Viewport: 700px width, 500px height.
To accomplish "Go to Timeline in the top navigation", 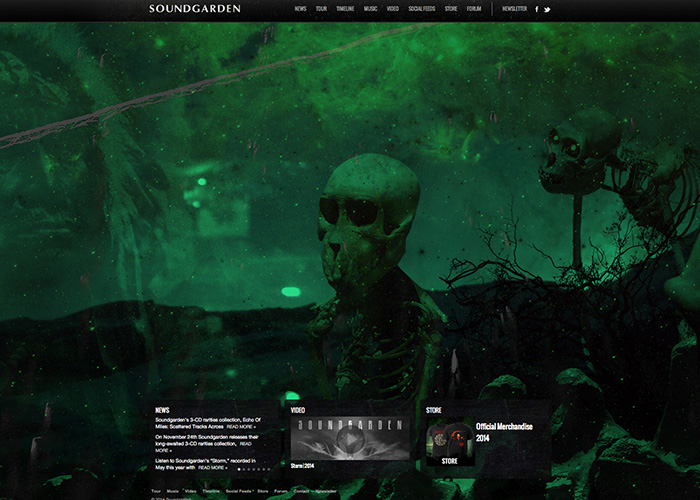I will coord(345,8).
